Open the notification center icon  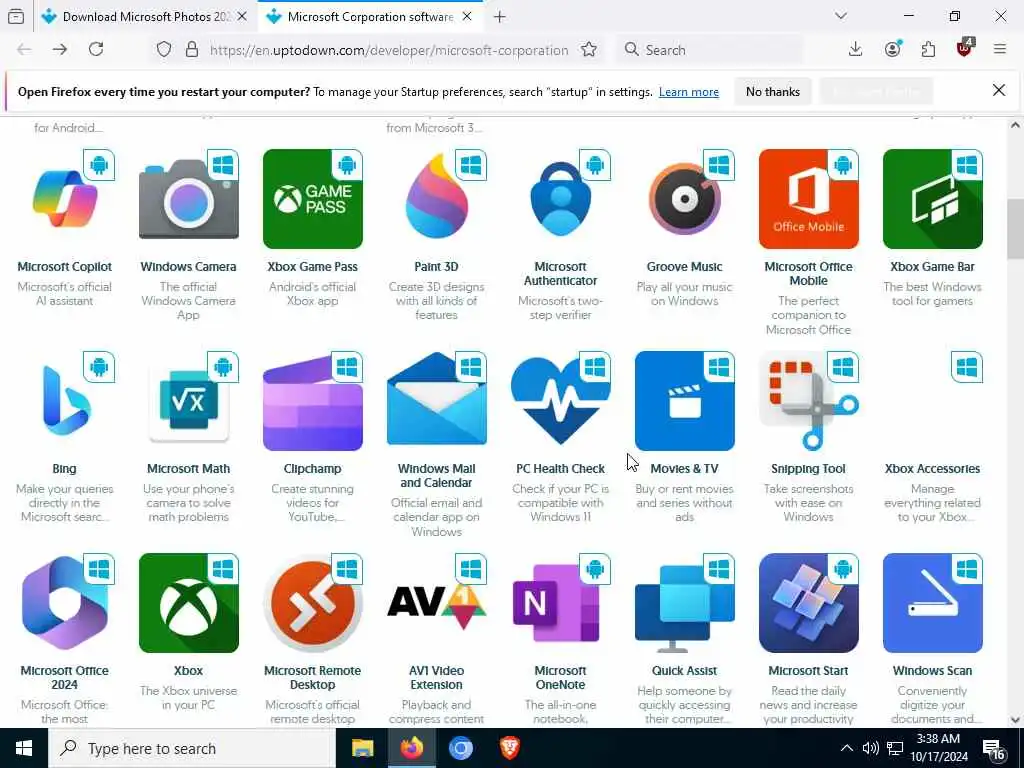(993, 750)
